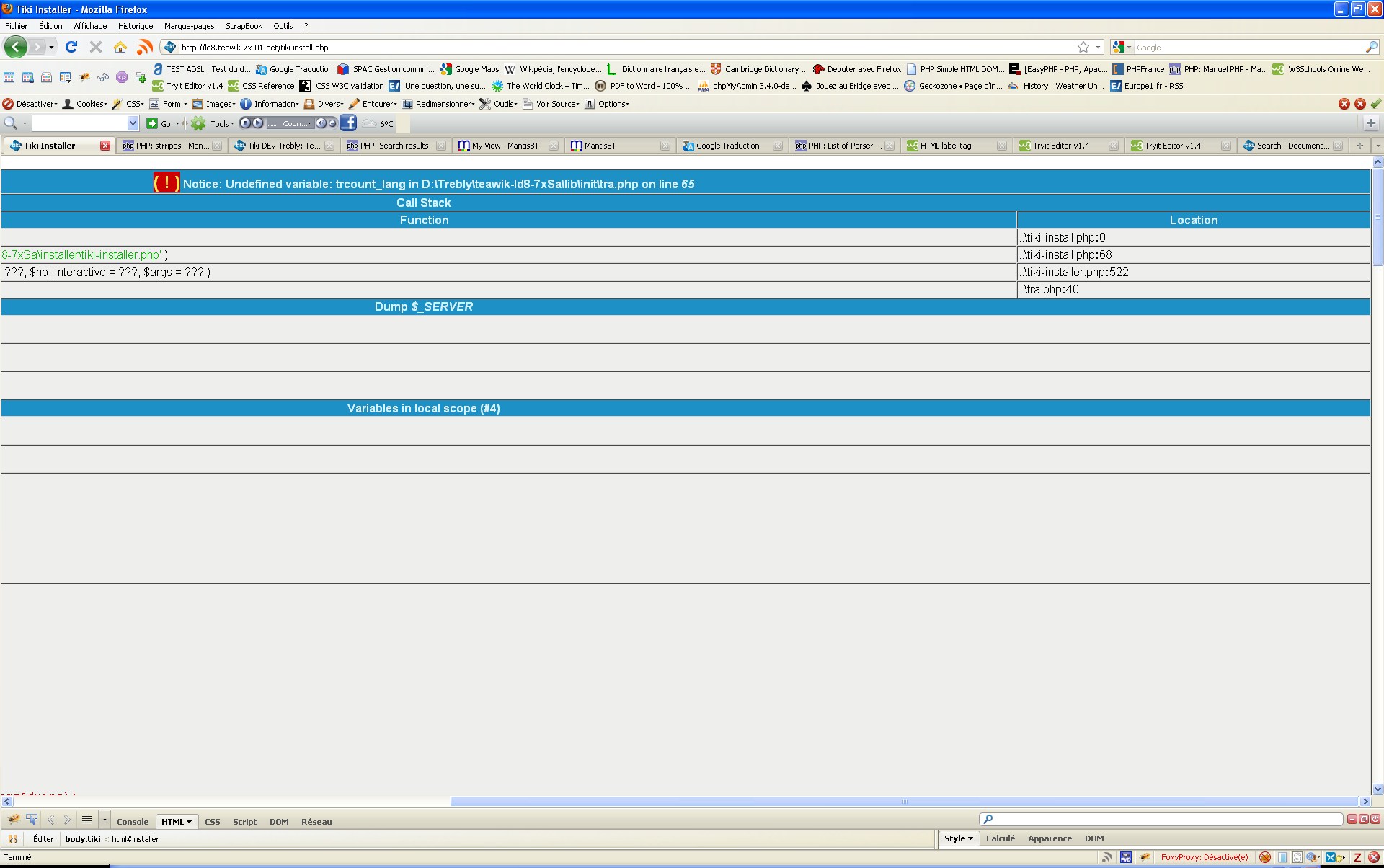Click the Éditer button in Firebug
Viewport: 1384px width, 868px height.
[43, 839]
